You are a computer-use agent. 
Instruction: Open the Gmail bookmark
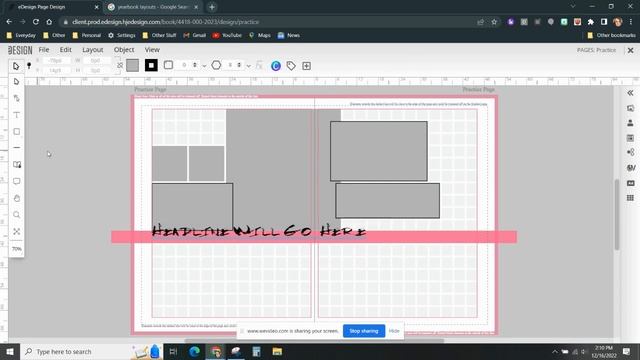(x=195, y=36)
